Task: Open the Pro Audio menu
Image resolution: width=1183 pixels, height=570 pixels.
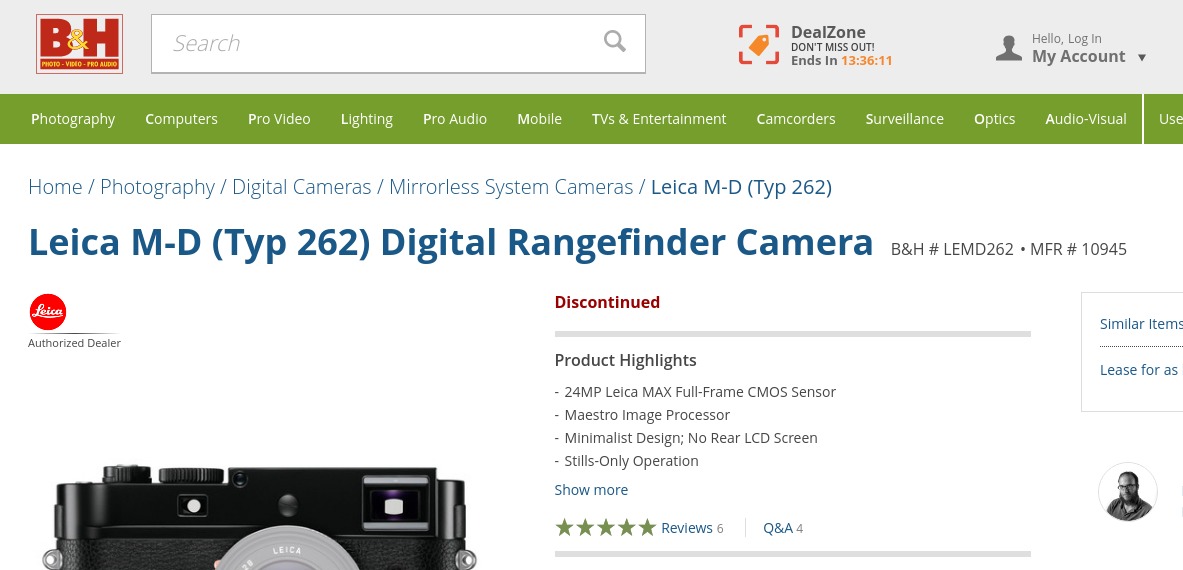Action: pyautogui.click(x=455, y=119)
